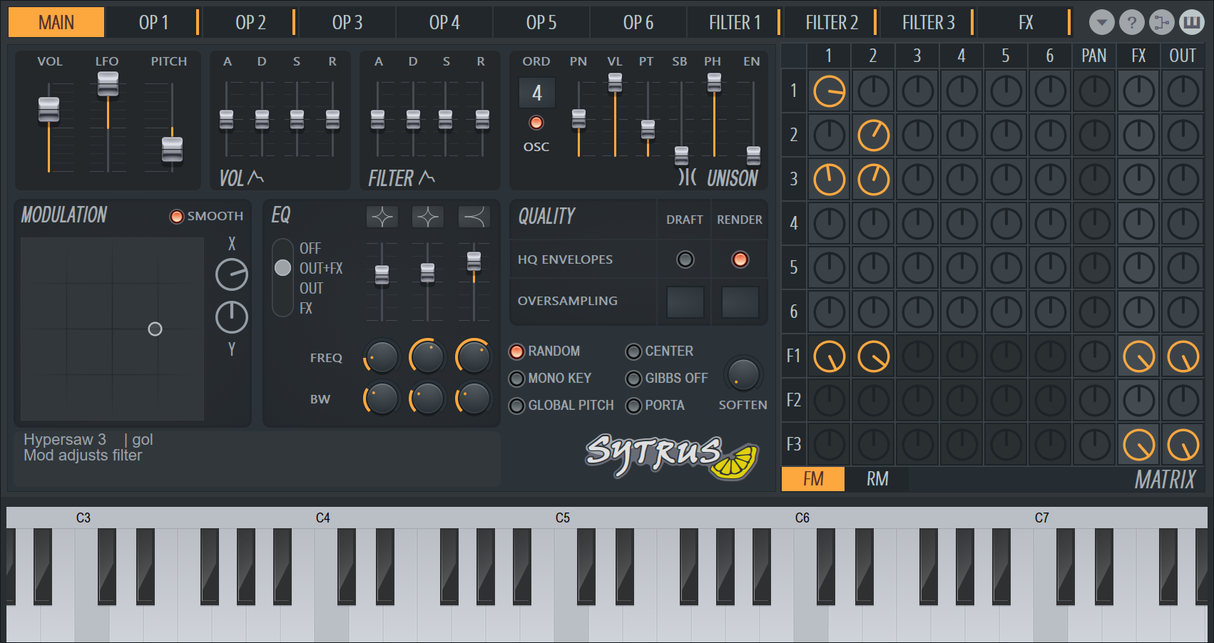Enable the MONO KEY option
Image resolution: width=1214 pixels, height=643 pixels.
517,378
